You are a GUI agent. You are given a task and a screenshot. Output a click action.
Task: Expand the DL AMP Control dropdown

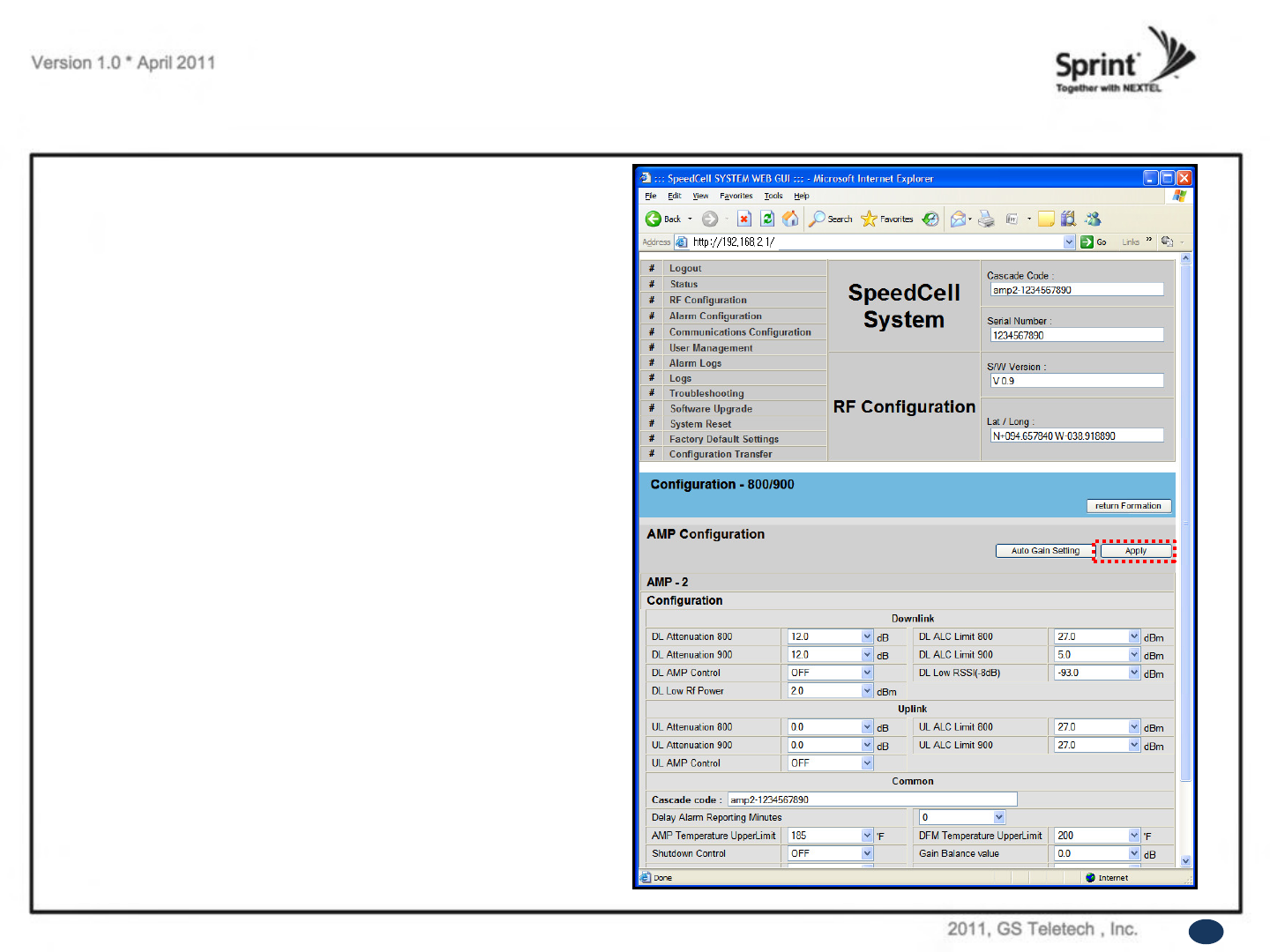[x=867, y=673]
